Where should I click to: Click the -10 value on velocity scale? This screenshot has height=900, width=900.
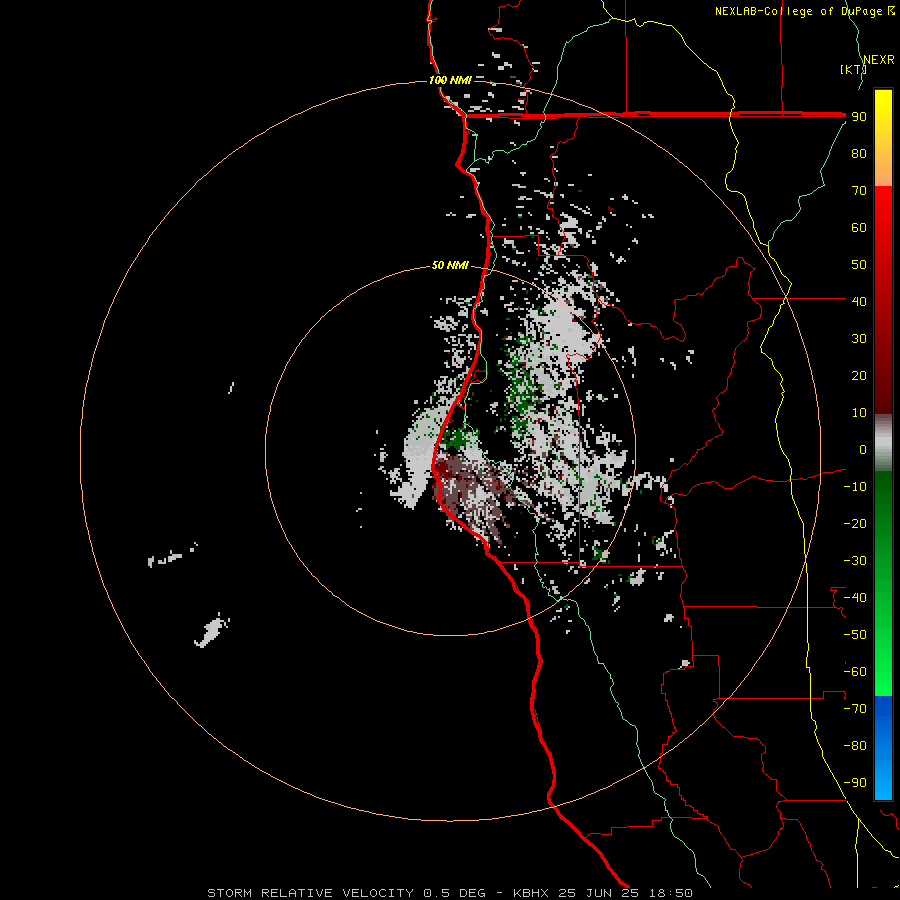click(855, 487)
